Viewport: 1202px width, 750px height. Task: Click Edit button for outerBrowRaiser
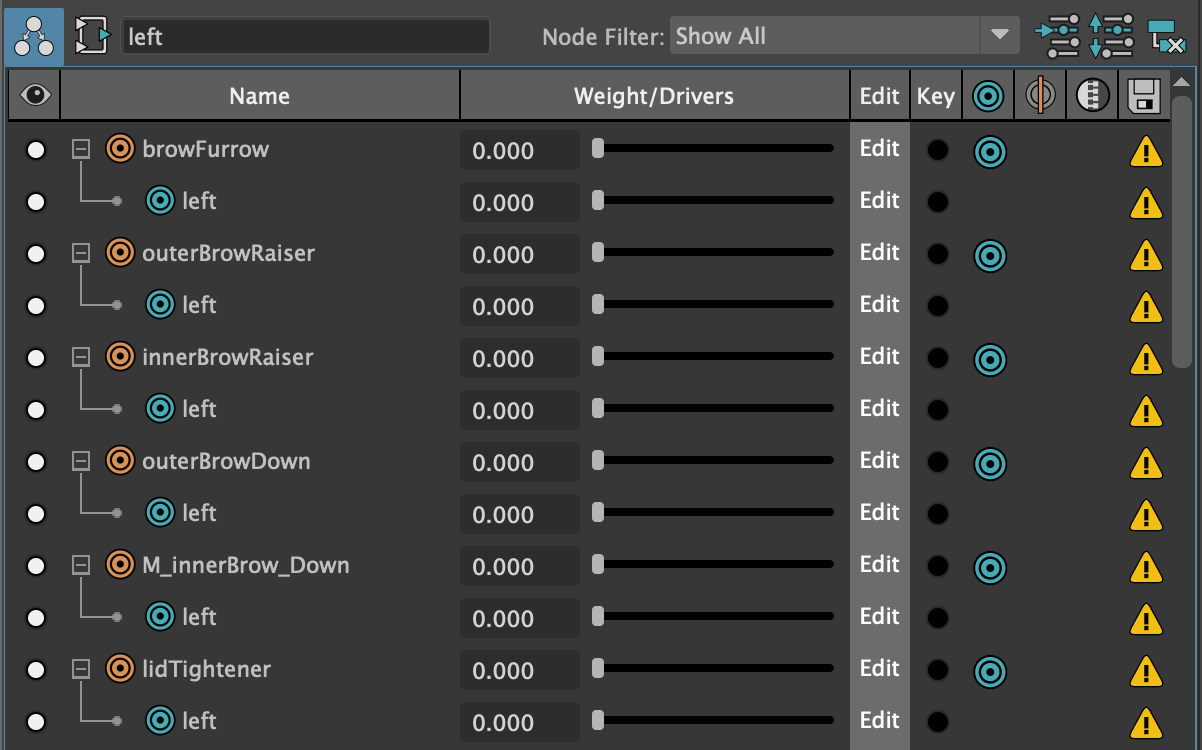(x=880, y=253)
